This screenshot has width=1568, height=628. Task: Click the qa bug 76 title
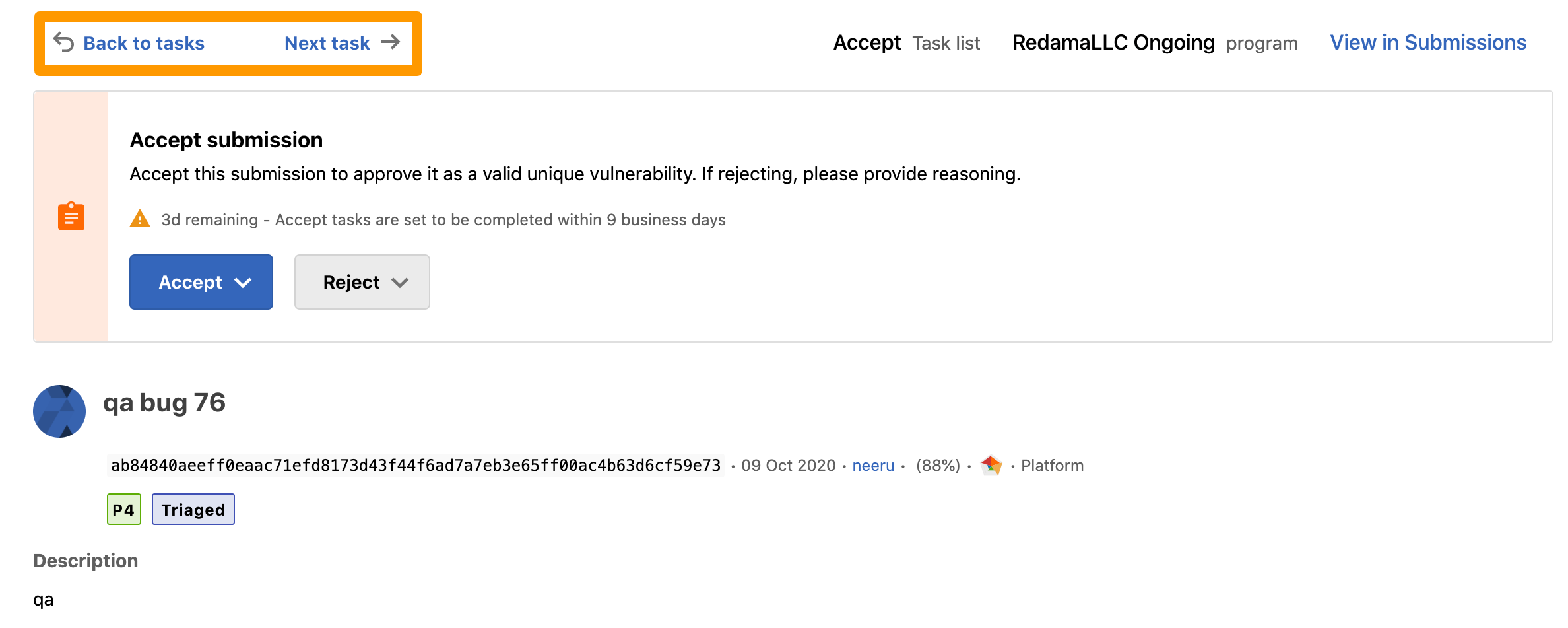(164, 403)
